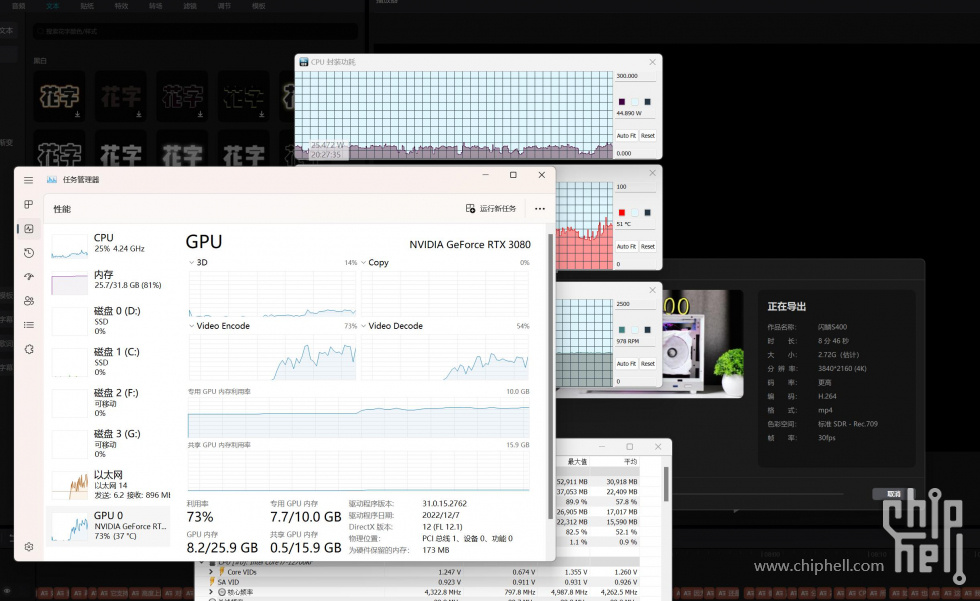Image resolution: width=980 pixels, height=601 pixels.
Task: Open the Video Decode graph dropdown
Action: [391, 326]
